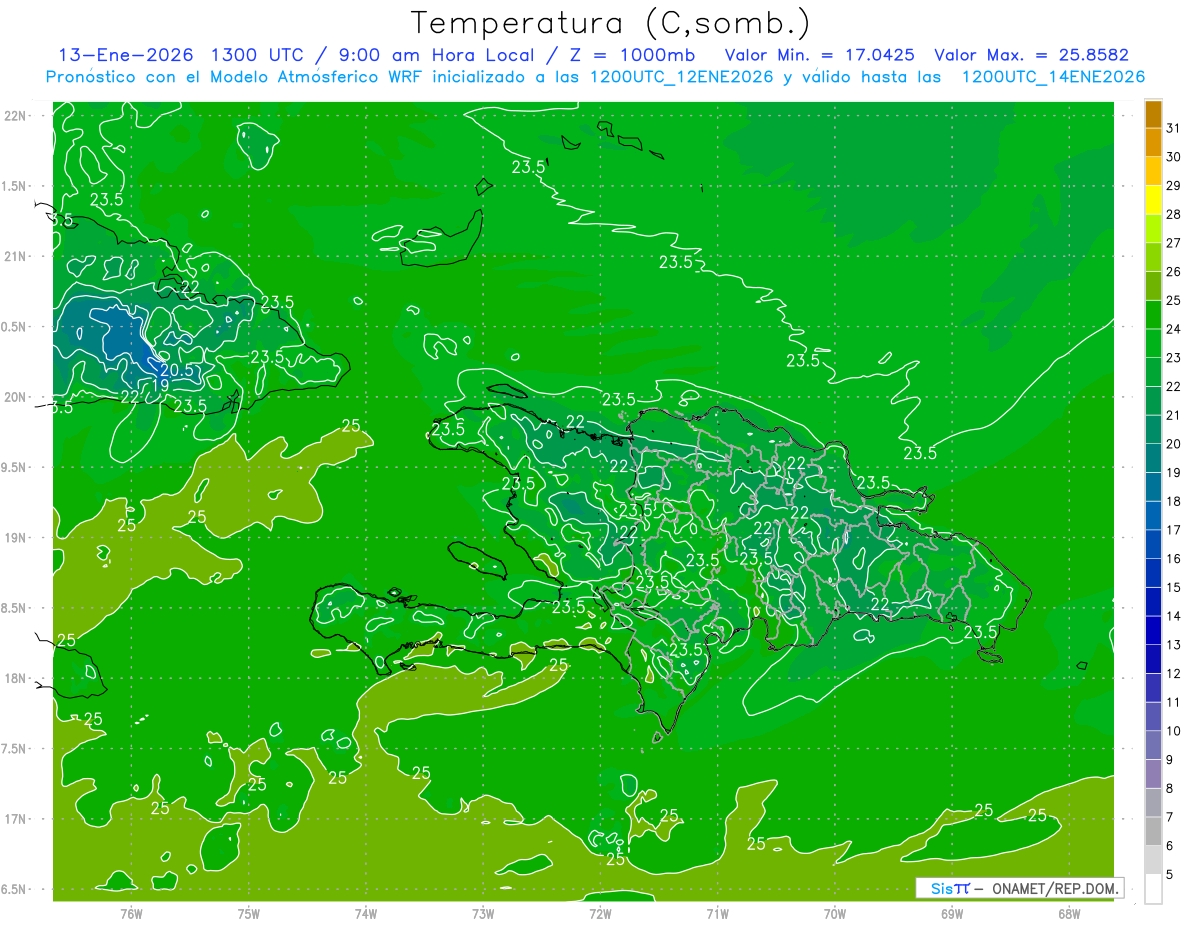Pick the legend color band between 6 and 7
Image resolution: width=1200 pixels, height=927 pixels.
[1153, 831]
